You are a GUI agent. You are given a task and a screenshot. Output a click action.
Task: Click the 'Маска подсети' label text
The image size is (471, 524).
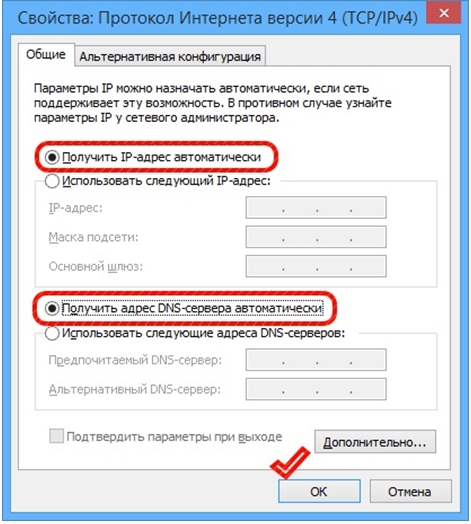[94, 237]
